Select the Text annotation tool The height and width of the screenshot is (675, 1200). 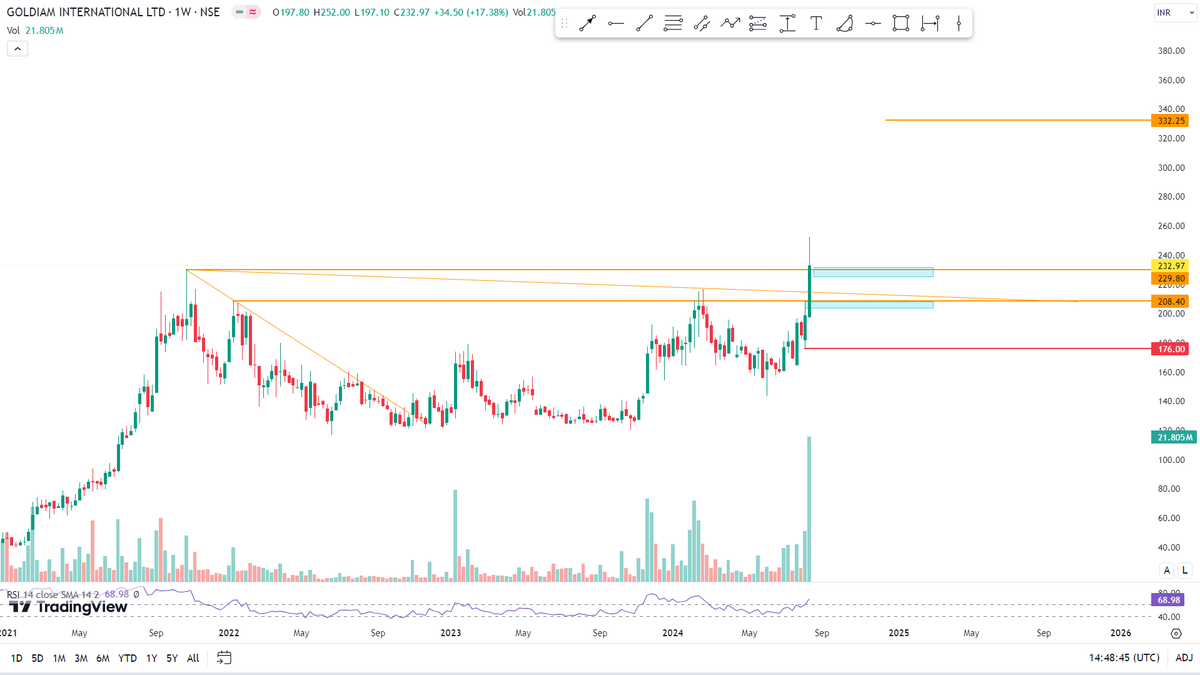(816, 23)
